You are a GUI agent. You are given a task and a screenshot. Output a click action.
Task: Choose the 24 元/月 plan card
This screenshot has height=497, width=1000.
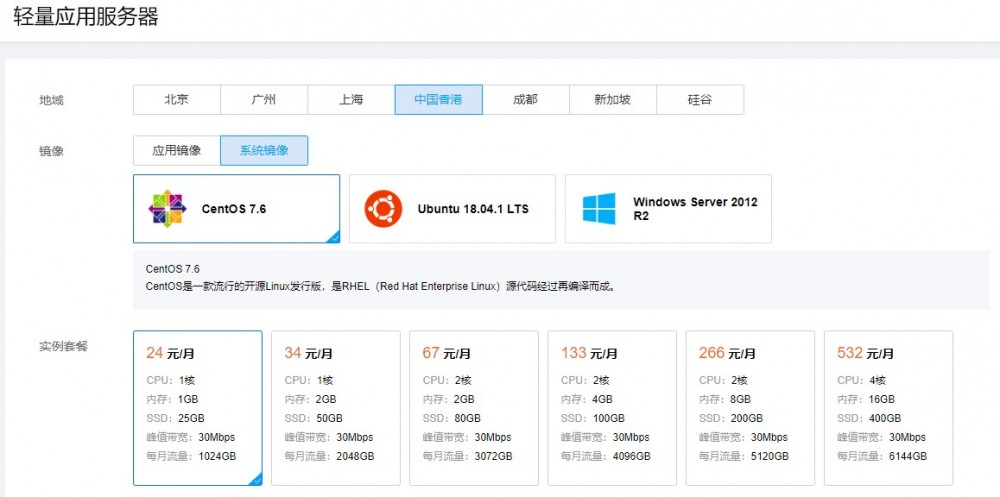(x=198, y=408)
